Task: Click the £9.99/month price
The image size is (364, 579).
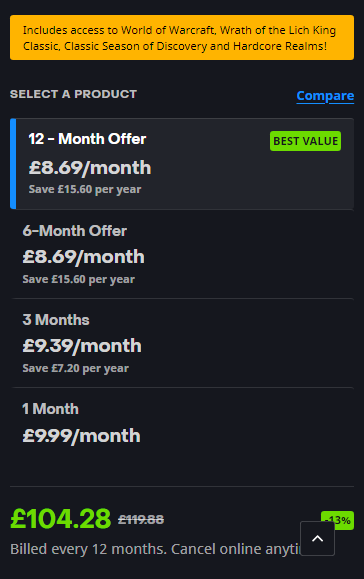Action: (82, 436)
